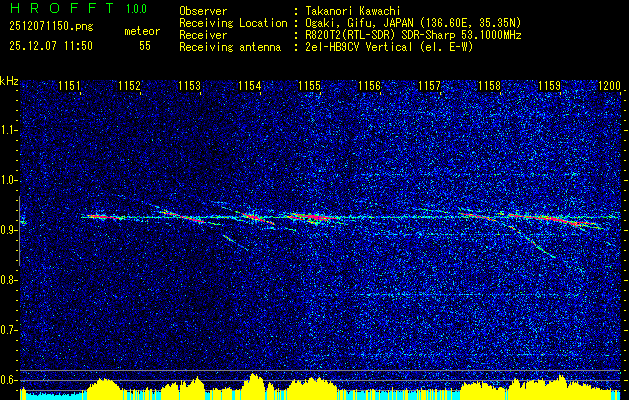Click the kHz axis unit label

(9, 81)
